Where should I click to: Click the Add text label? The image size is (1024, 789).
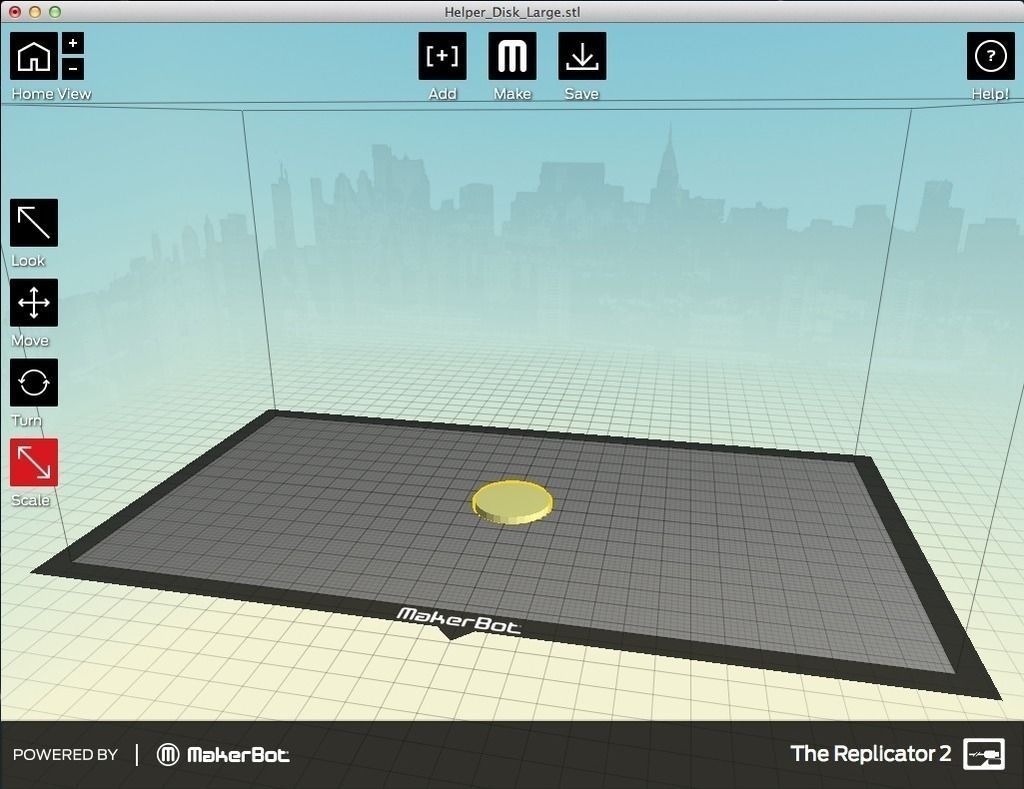point(442,94)
